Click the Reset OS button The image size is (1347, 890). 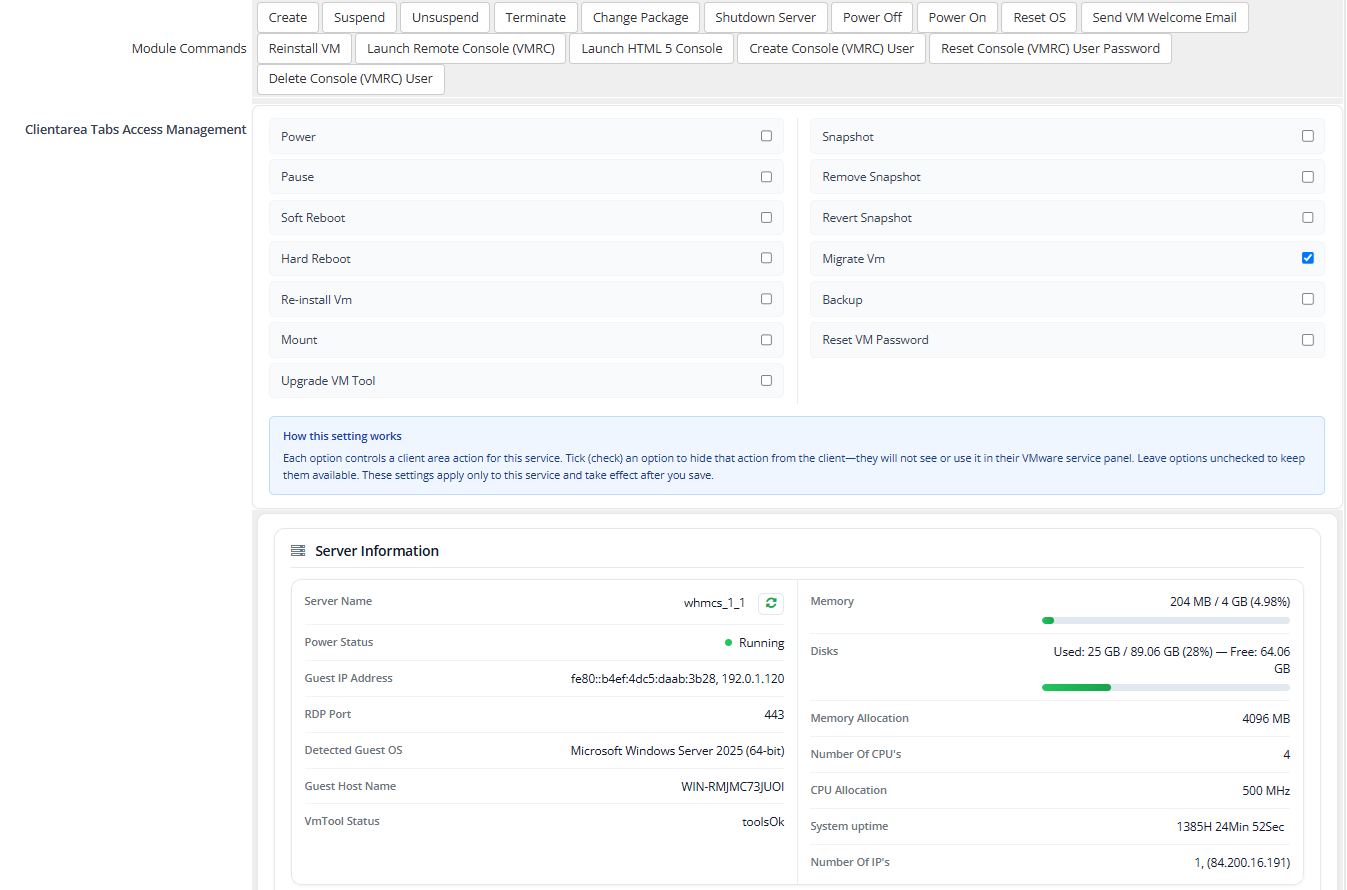(x=1039, y=18)
